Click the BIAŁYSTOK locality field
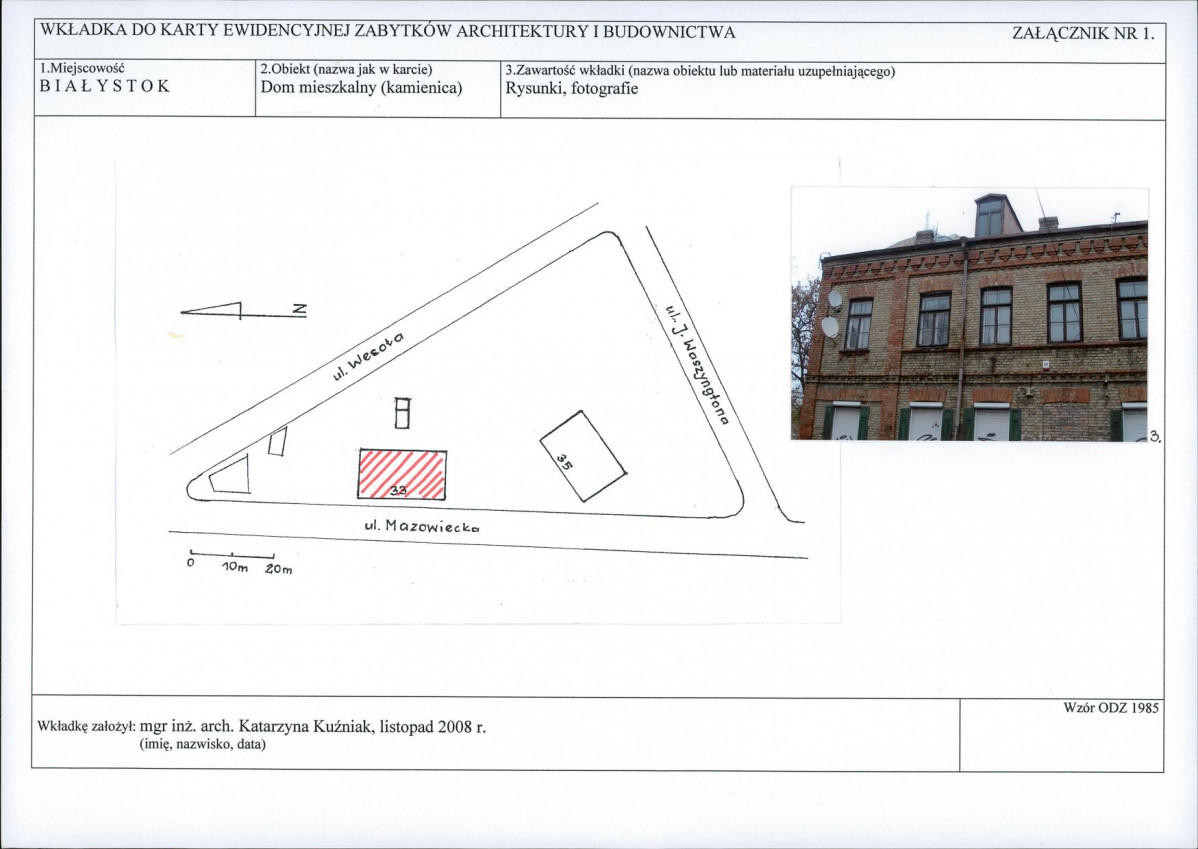 click(105, 86)
